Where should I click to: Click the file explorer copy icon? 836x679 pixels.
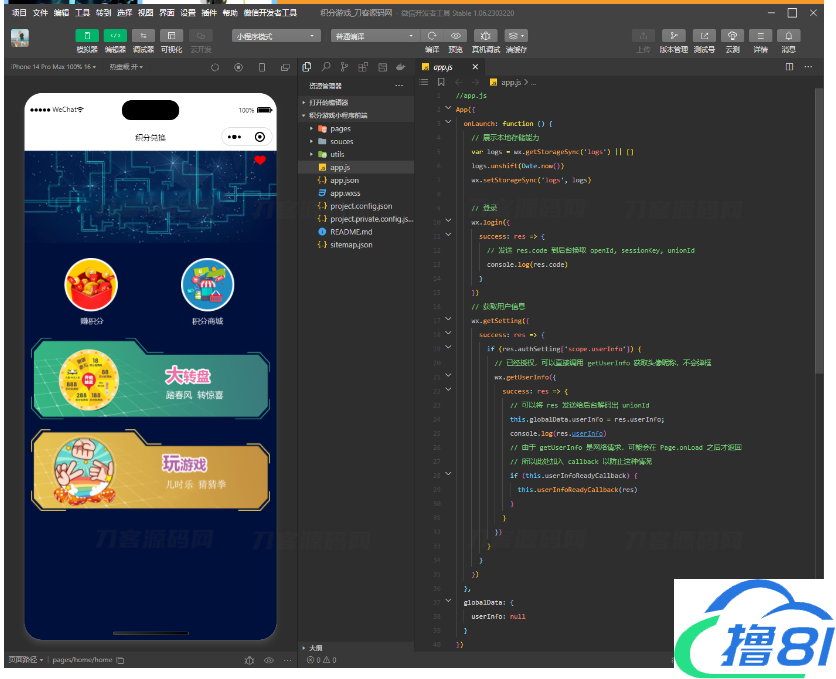tap(307, 67)
